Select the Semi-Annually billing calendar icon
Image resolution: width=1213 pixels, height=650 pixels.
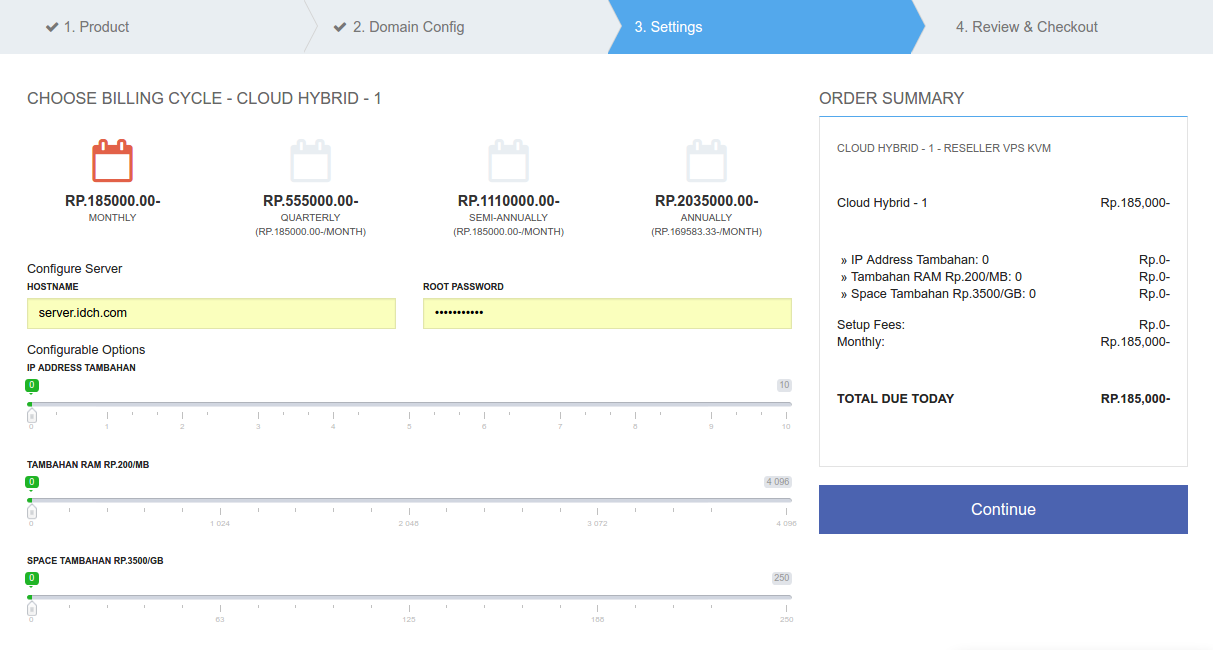(x=509, y=160)
